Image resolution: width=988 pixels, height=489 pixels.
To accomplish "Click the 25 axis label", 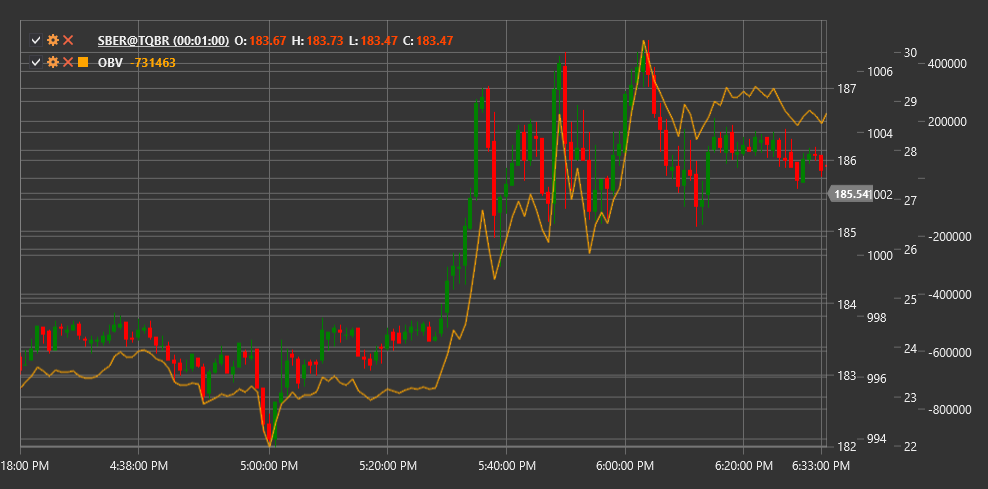I will [x=910, y=299].
